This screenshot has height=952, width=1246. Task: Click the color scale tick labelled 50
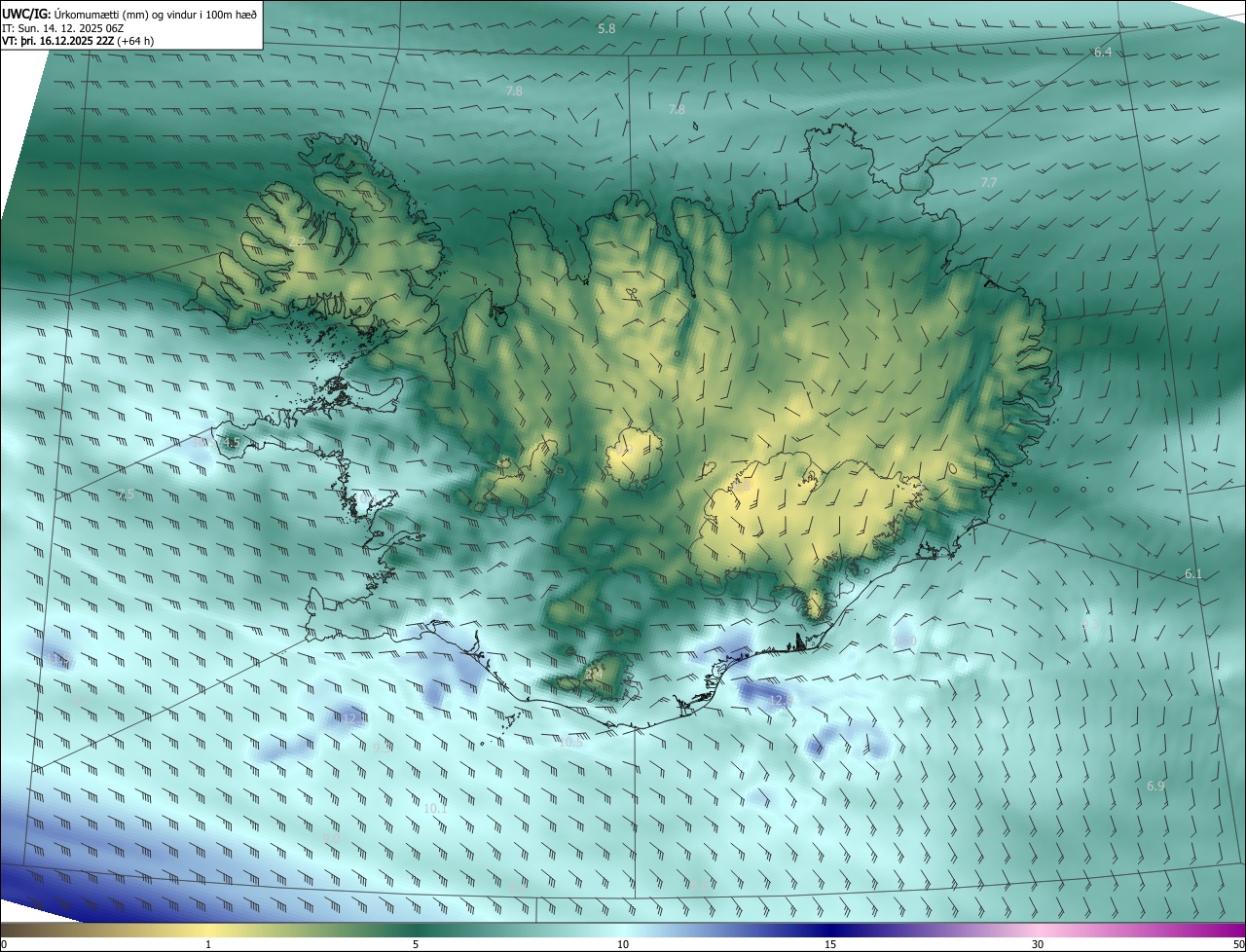[1238, 944]
